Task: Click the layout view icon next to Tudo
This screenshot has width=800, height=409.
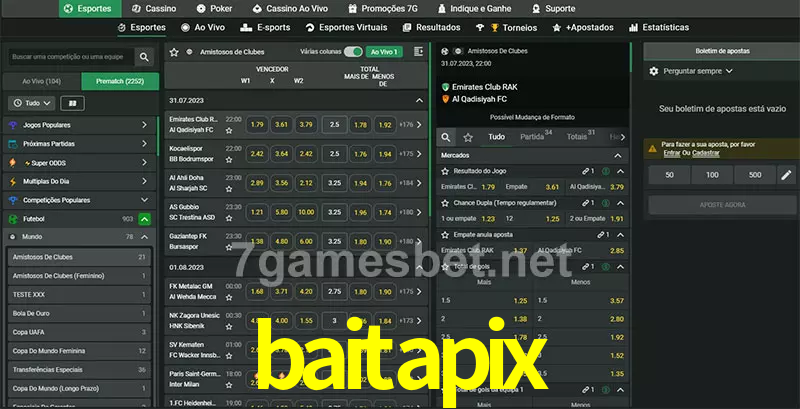Action: coord(72,103)
